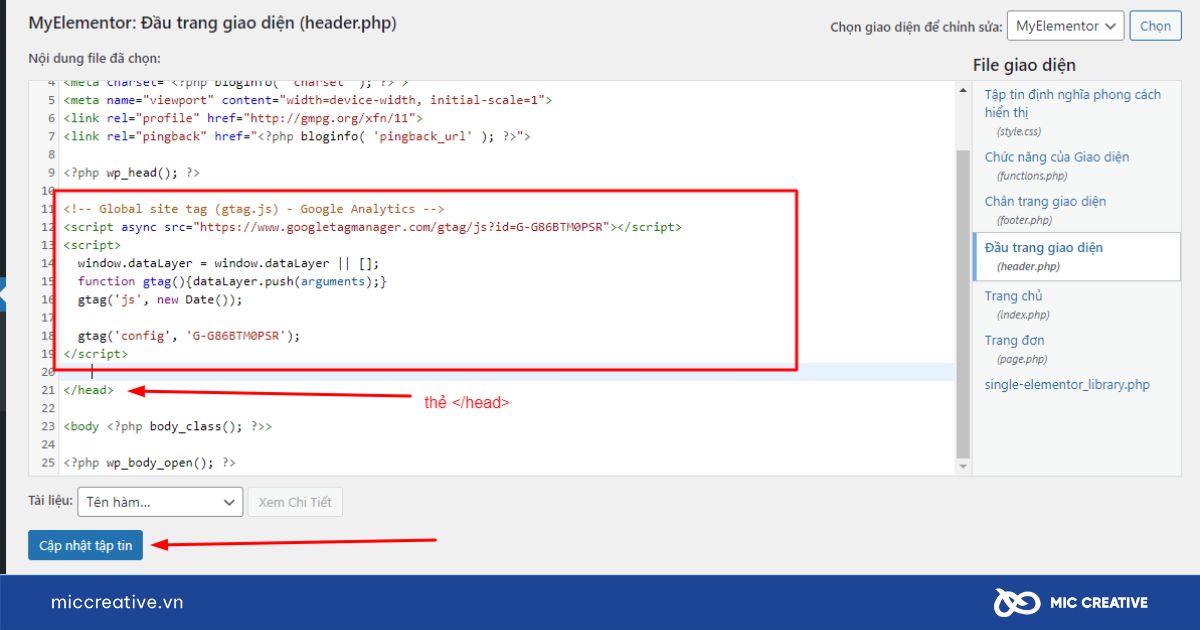Click the </head> tag on line 21
1200x630 pixels.
tap(88, 390)
